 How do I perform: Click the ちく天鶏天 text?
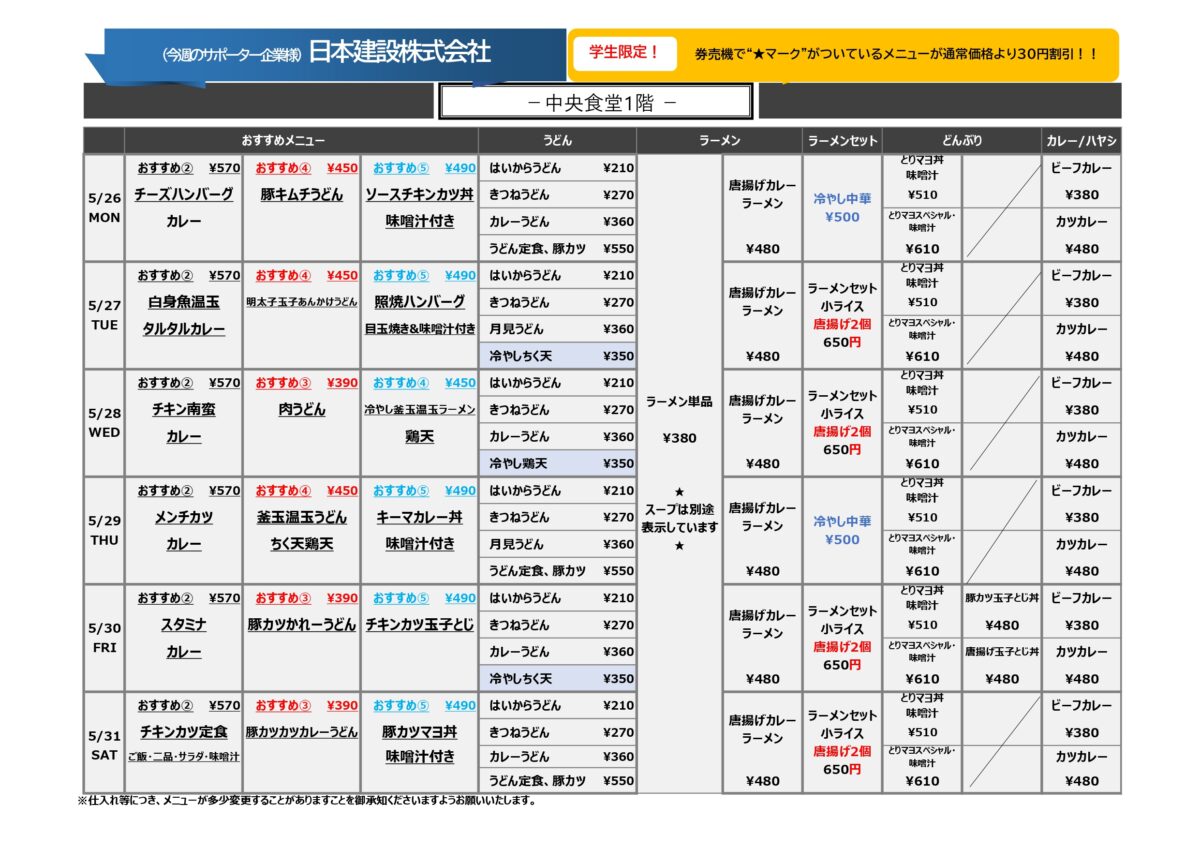click(302, 544)
